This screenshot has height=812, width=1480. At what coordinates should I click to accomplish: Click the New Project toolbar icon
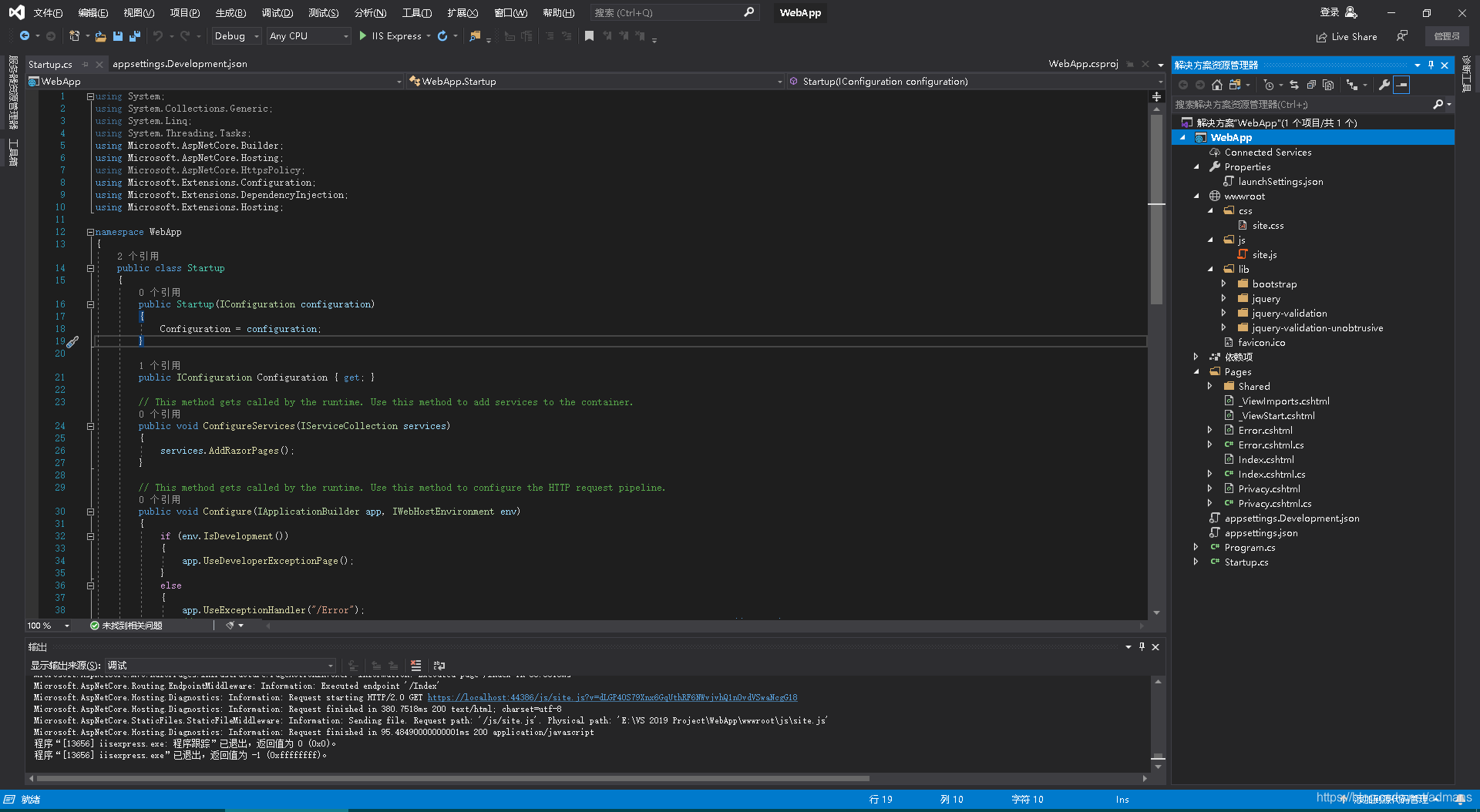click(x=74, y=36)
